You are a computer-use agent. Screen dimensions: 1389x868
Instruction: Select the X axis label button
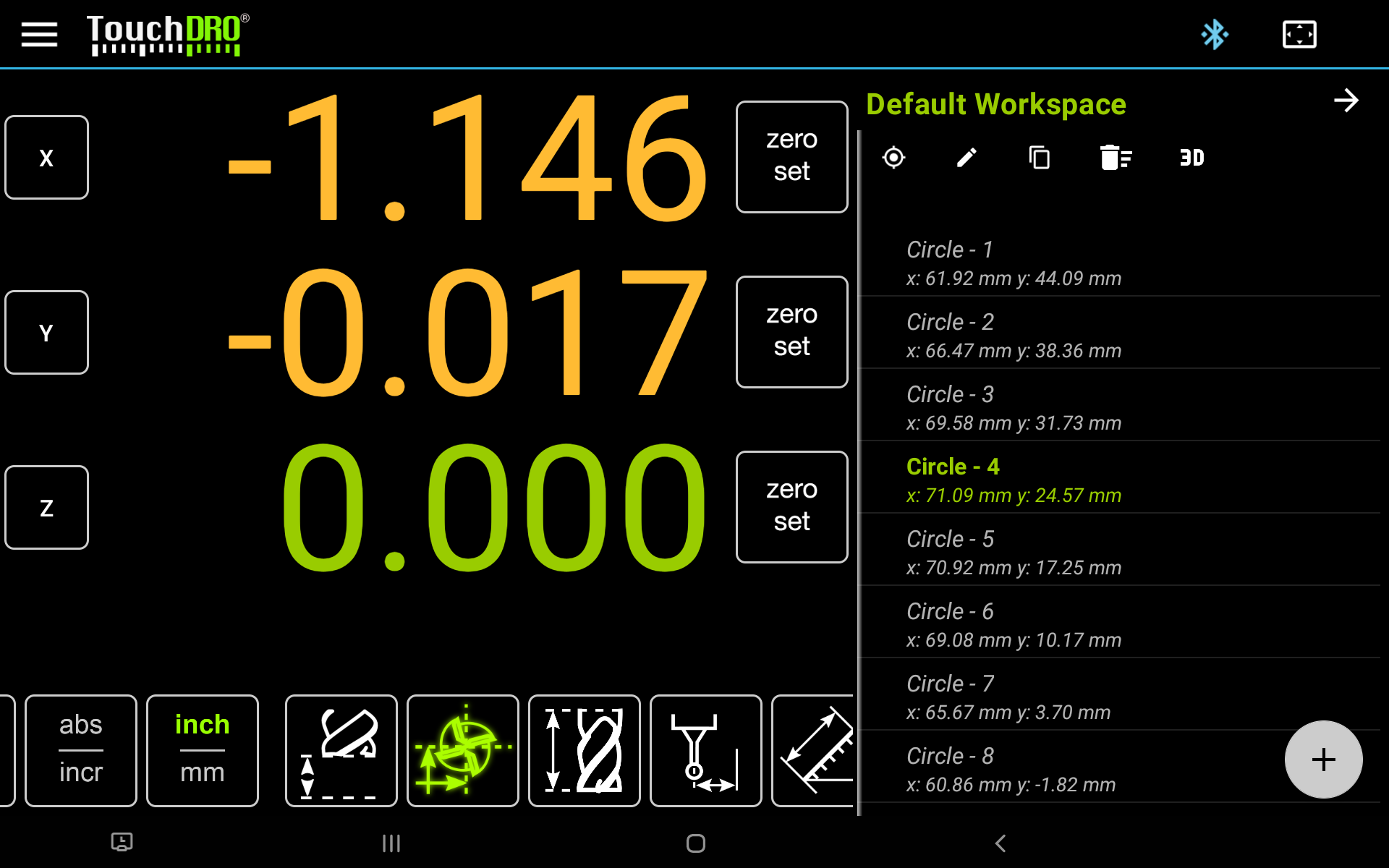click(x=46, y=157)
